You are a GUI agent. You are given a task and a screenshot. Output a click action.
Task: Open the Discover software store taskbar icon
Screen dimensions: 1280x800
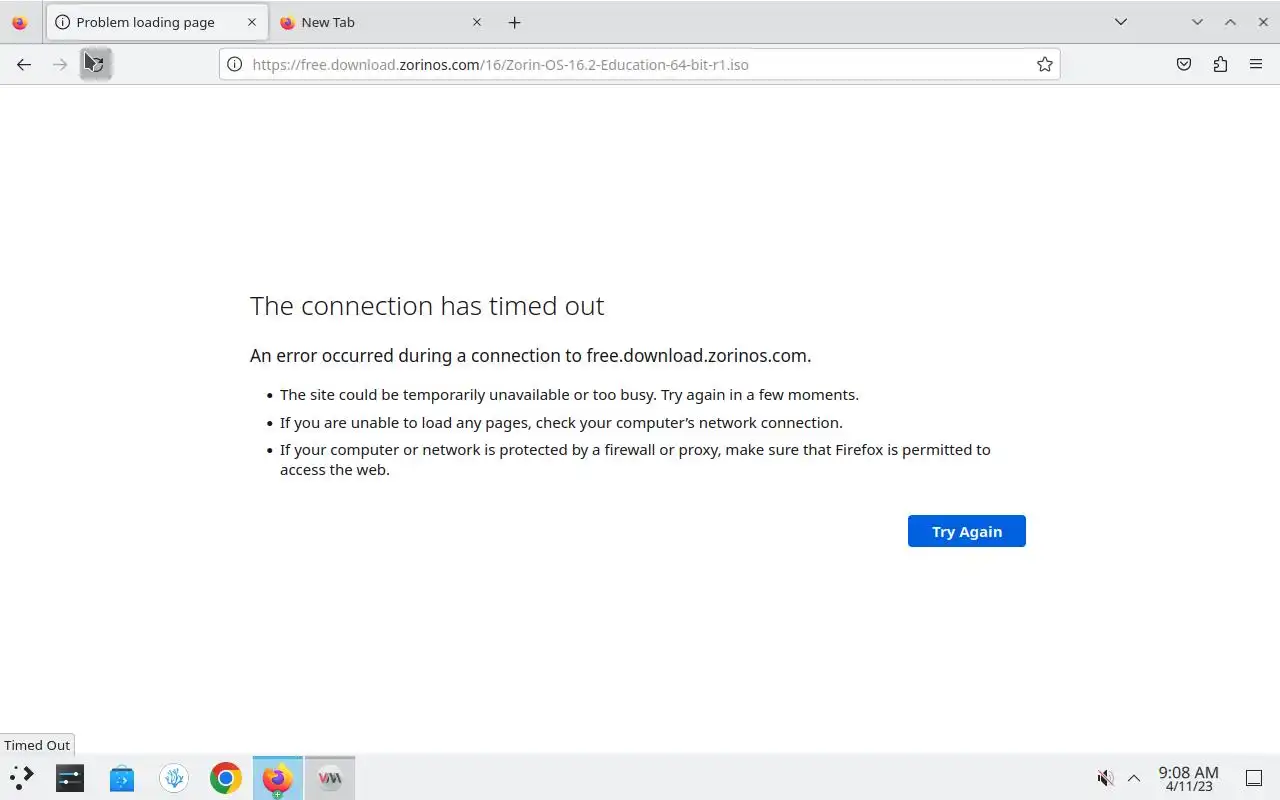(x=122, y=778)
